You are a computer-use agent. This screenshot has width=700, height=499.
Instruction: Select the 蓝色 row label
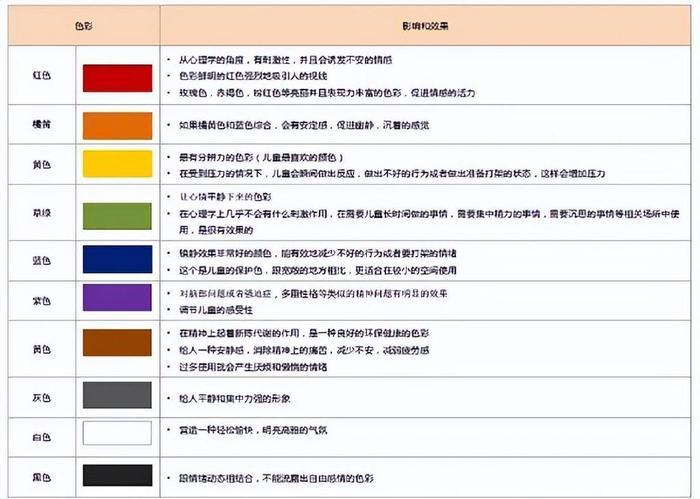click(41, 260)
